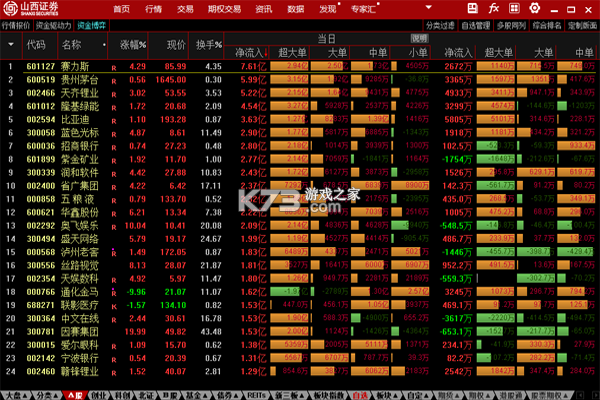This screenshot has width=600, height=400.
Task: Sort by the 涨幅% column header
Action: 133,45
